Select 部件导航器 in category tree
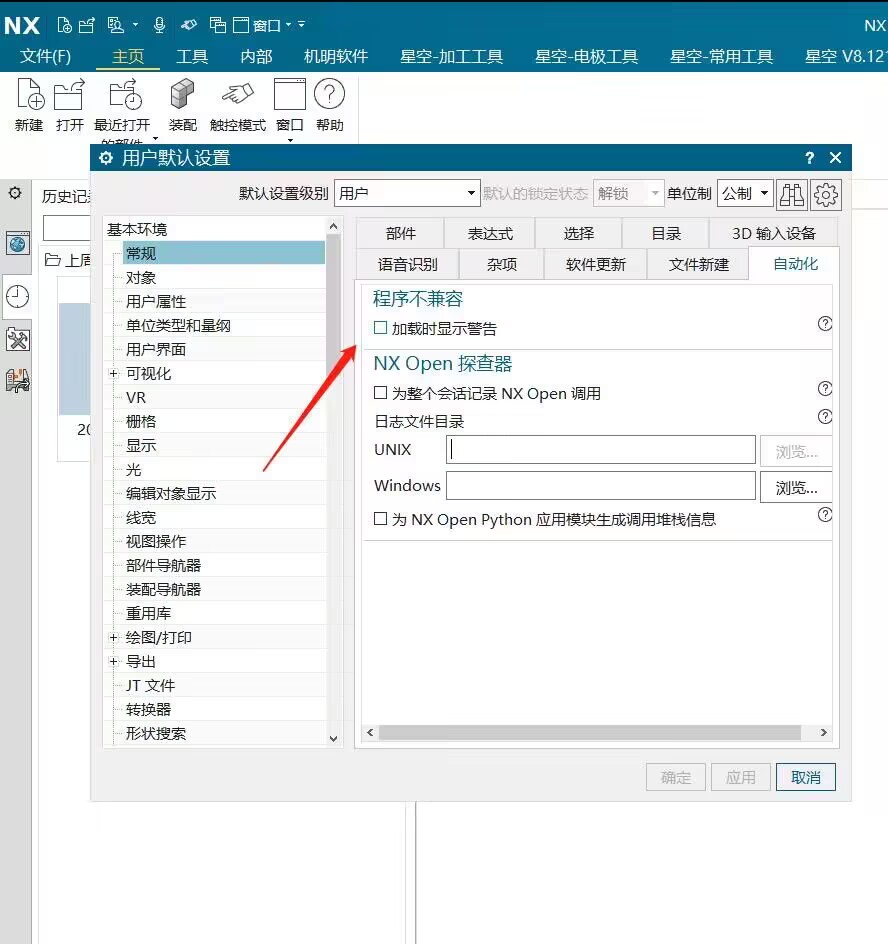This screenshot has width=888, height=944. tap(163, 565)
